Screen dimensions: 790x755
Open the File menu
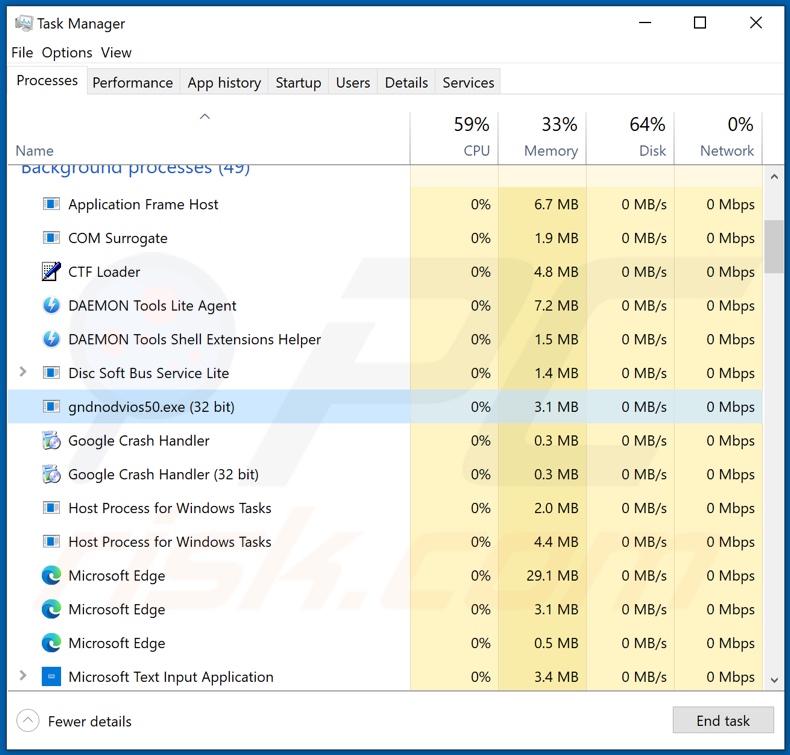(22, 52)
